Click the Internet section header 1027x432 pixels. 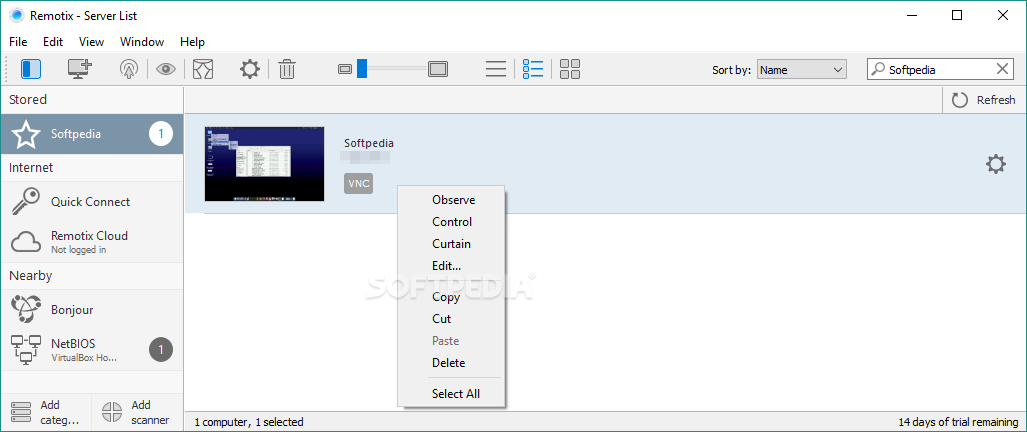[x=92, y=168]
